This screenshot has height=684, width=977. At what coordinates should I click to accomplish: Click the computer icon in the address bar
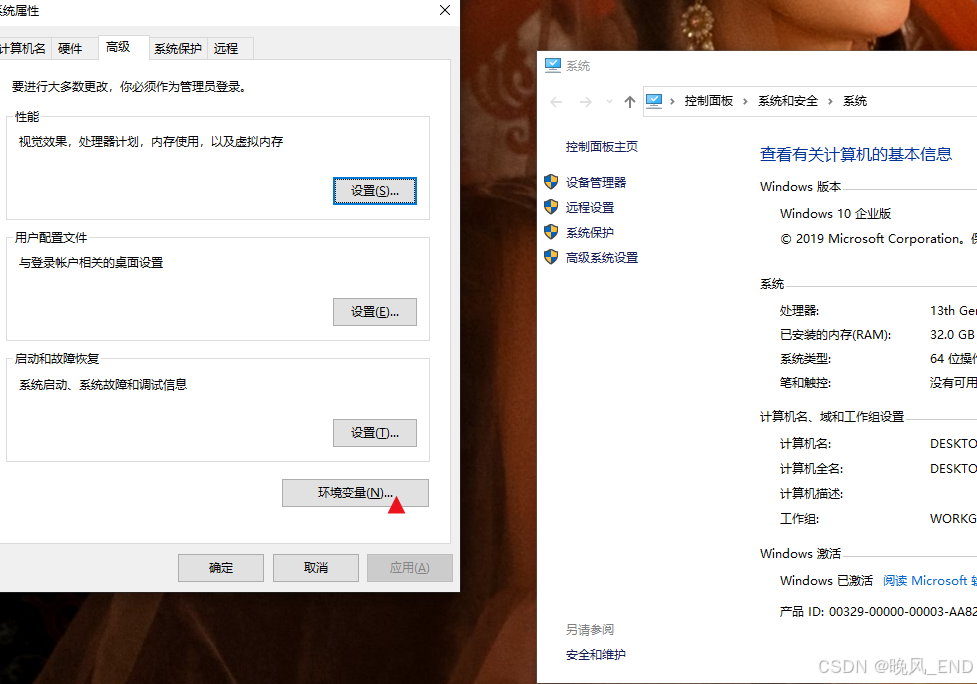[654, 101]
